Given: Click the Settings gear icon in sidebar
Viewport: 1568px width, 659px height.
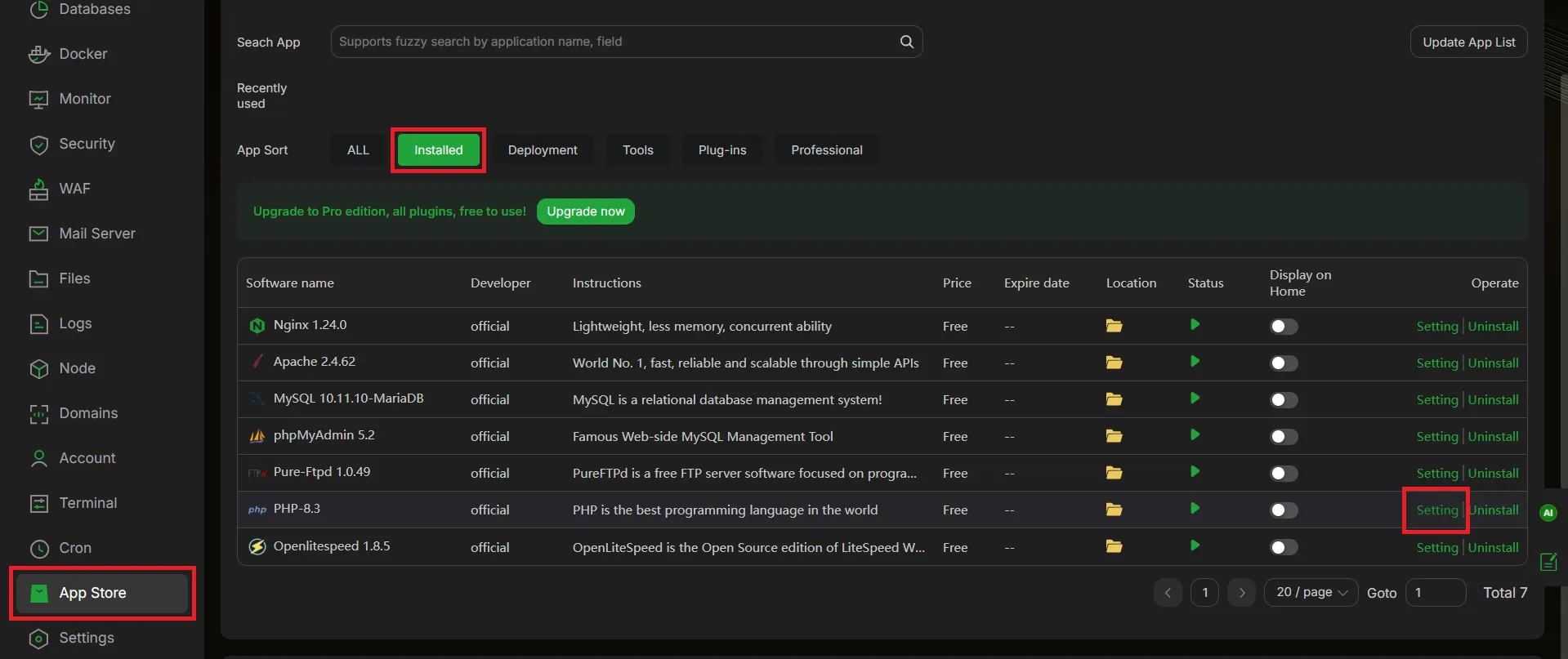Looking at the screenshot, I should [x=38, y=639].
